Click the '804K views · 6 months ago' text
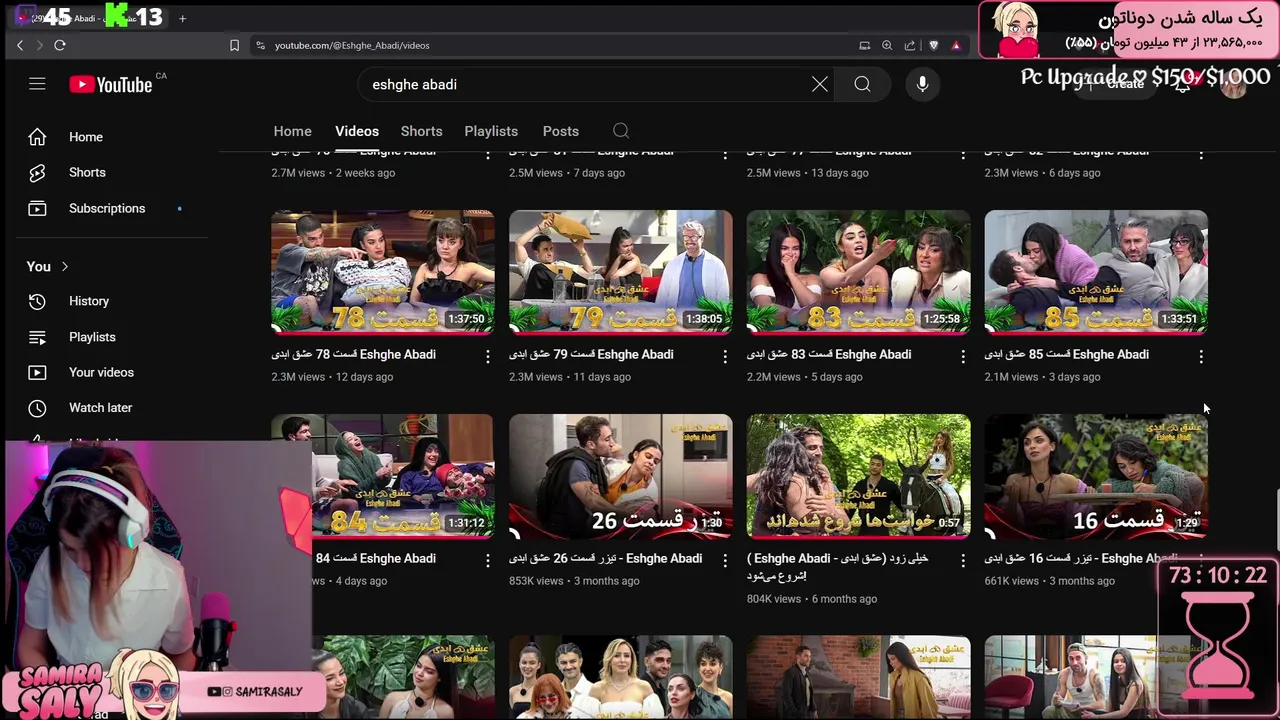This screenshot has width=1280, height=720. click(x=812, y=599)
